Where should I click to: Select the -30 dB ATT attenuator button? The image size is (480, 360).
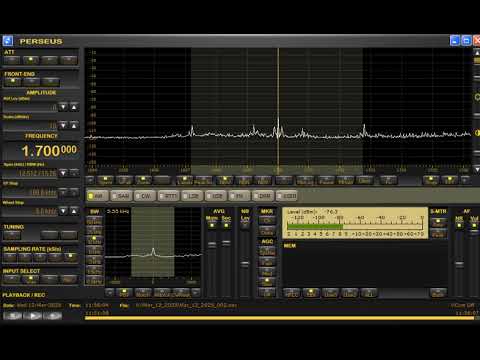click(x=69, y=60)
